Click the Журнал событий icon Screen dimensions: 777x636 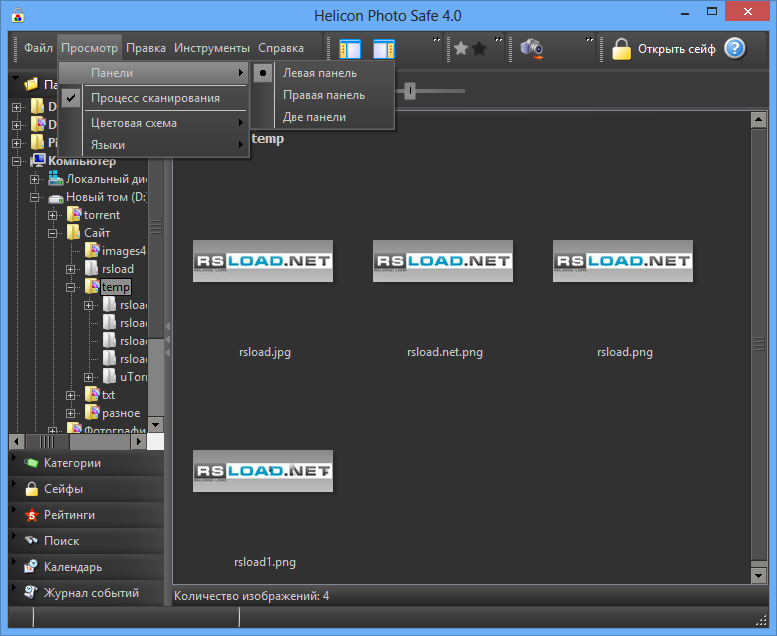pyautogui.click(x=31, y=592)
